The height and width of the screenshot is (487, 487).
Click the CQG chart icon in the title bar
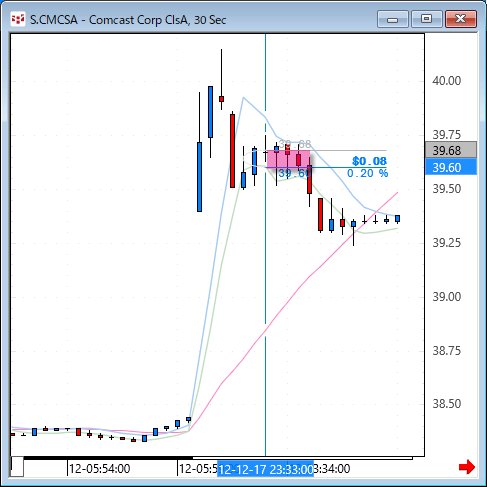point(18,19)
